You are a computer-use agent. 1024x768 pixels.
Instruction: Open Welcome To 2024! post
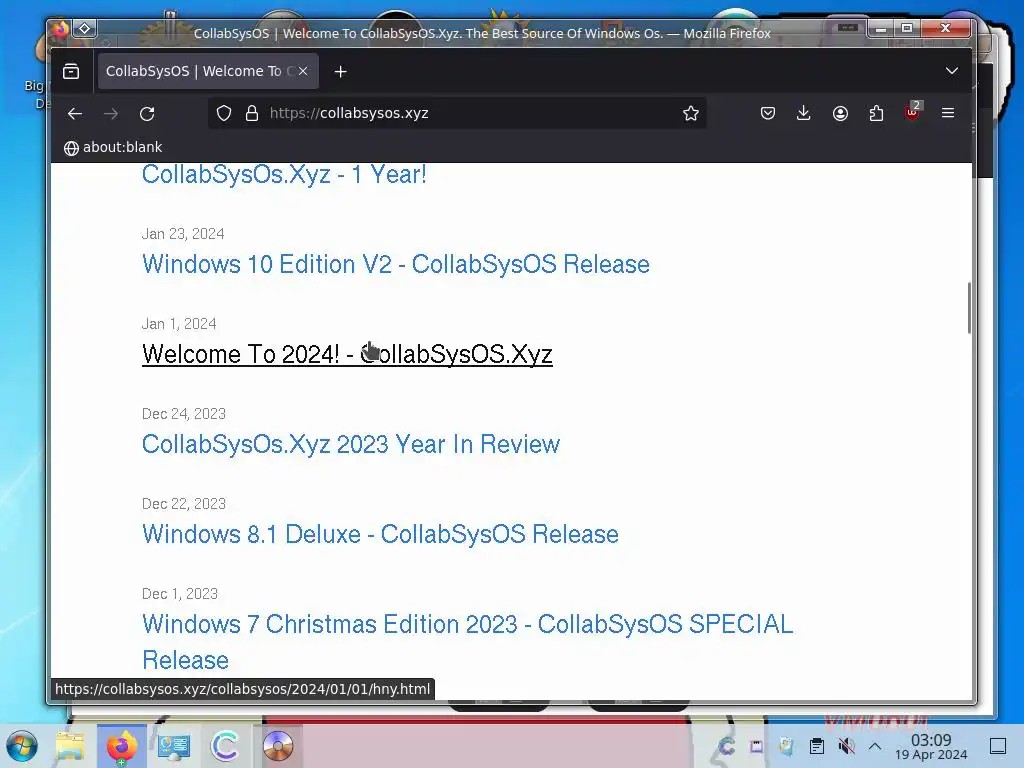[x=347, y=355]
